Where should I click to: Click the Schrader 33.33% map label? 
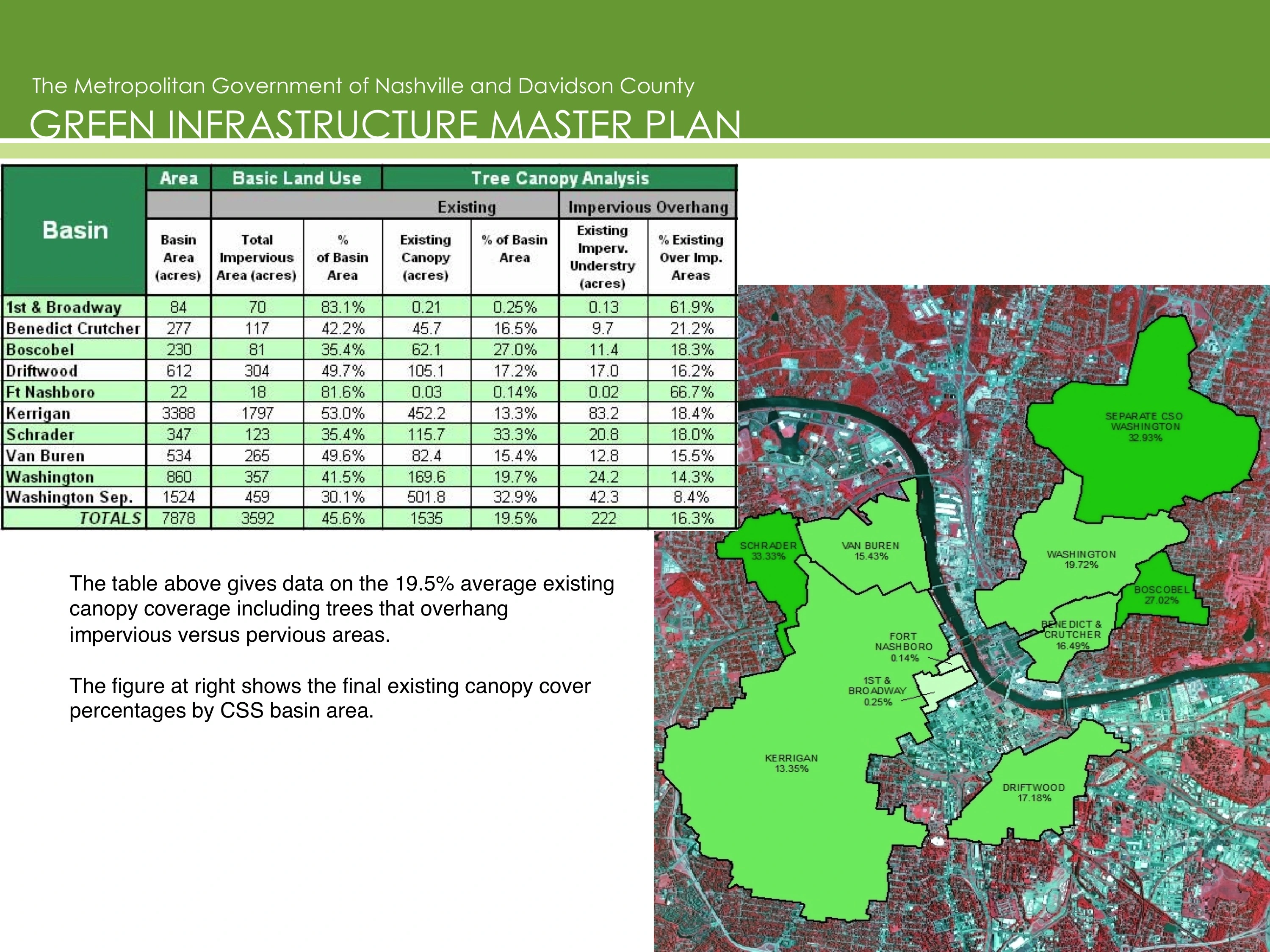tap(768, 551)
